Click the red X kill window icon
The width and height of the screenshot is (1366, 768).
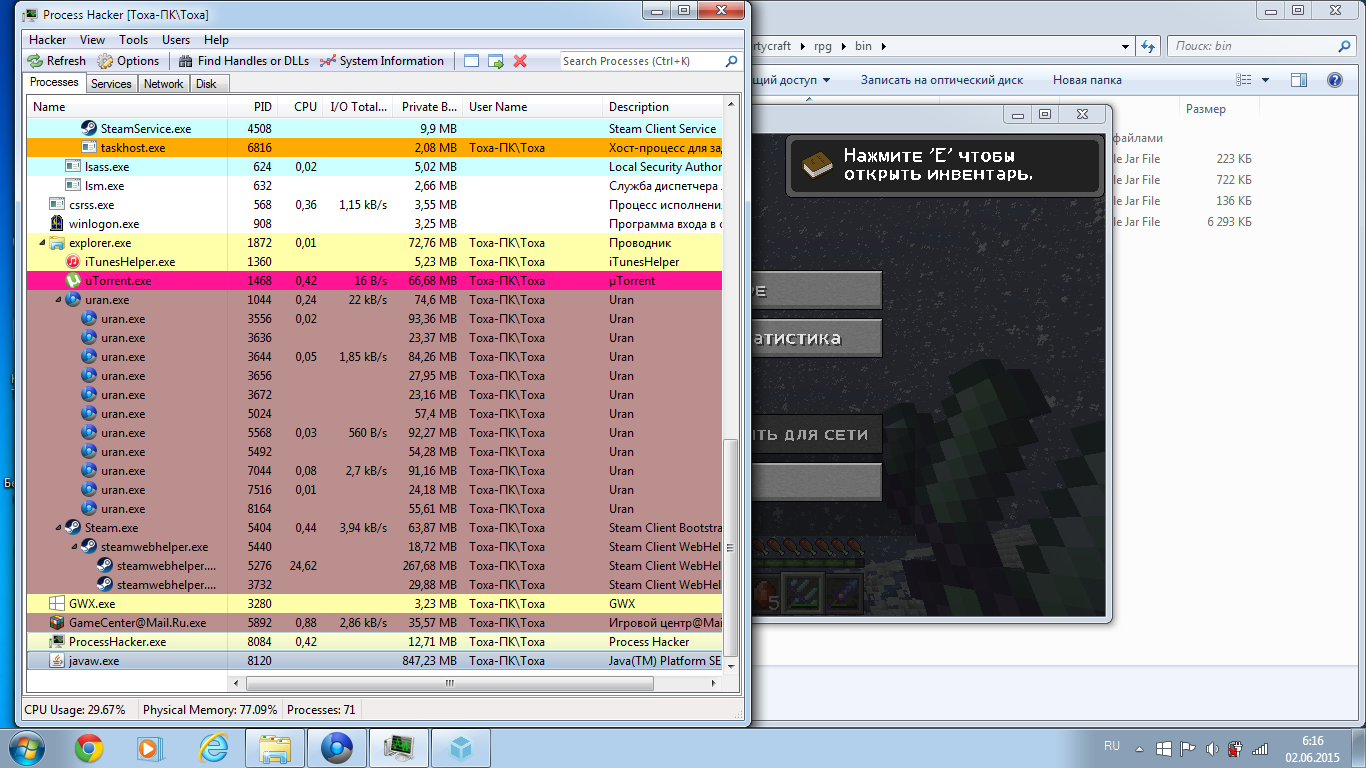(x=520, y=61)
